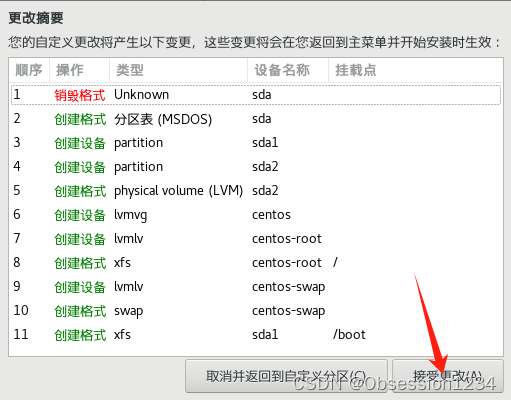Click the / mount point in row 8
Viewport: 511px width, 400px height.
coord(335,263)
